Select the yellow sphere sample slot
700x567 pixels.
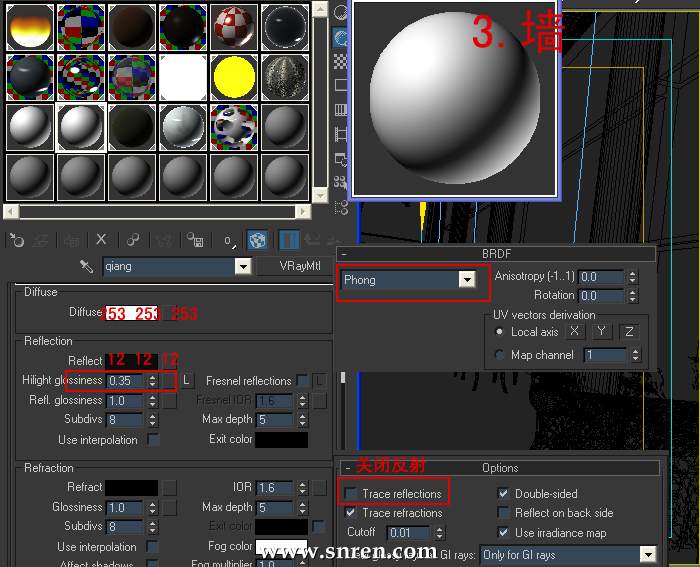[x=233, y=77]
